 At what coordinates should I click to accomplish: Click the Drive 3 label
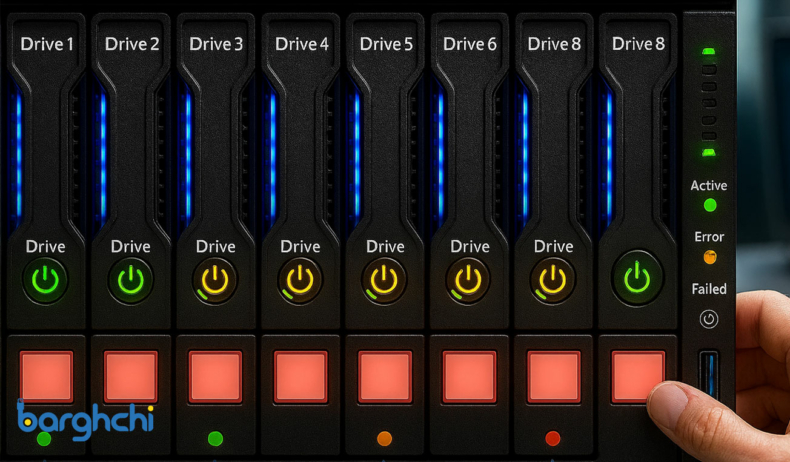216,44
